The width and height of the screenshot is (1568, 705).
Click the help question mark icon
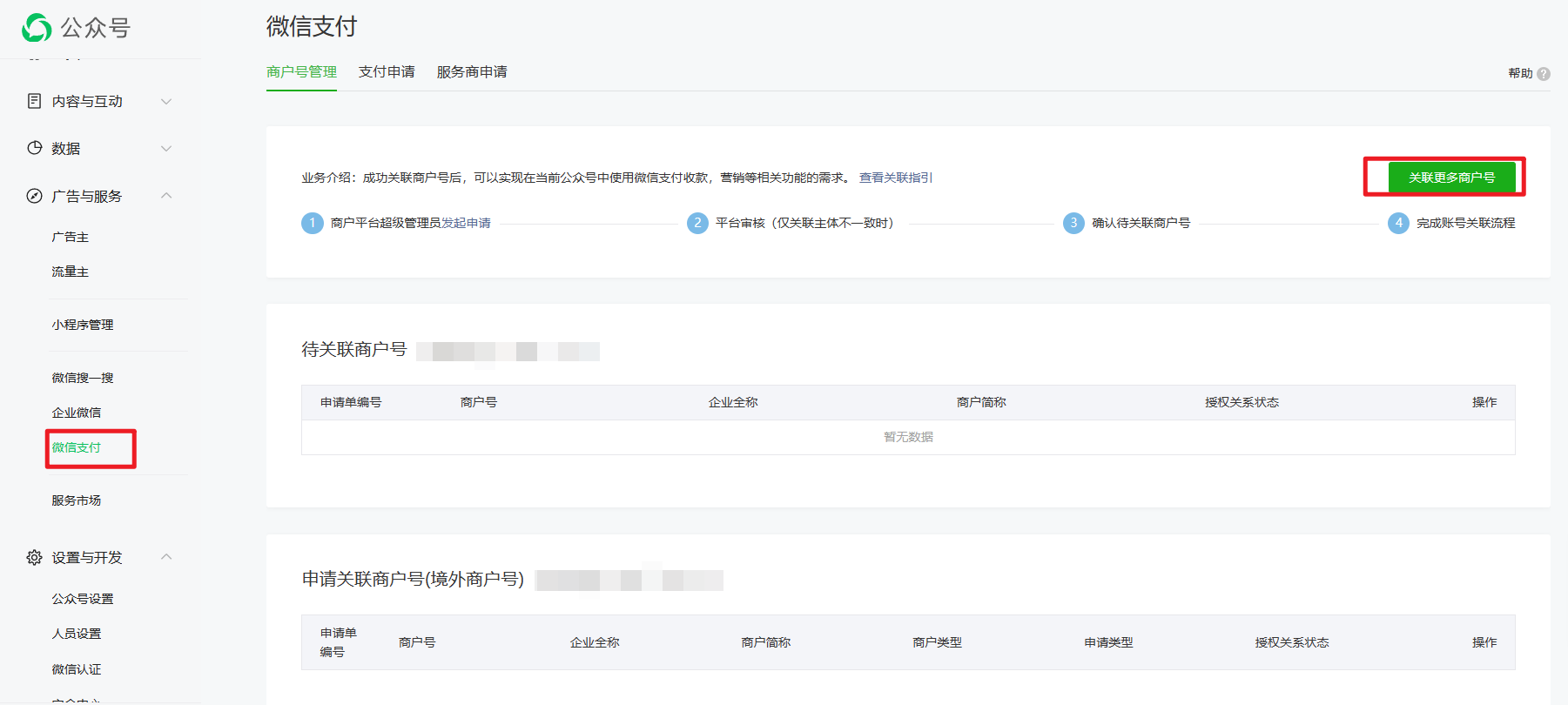(1544, 74)
